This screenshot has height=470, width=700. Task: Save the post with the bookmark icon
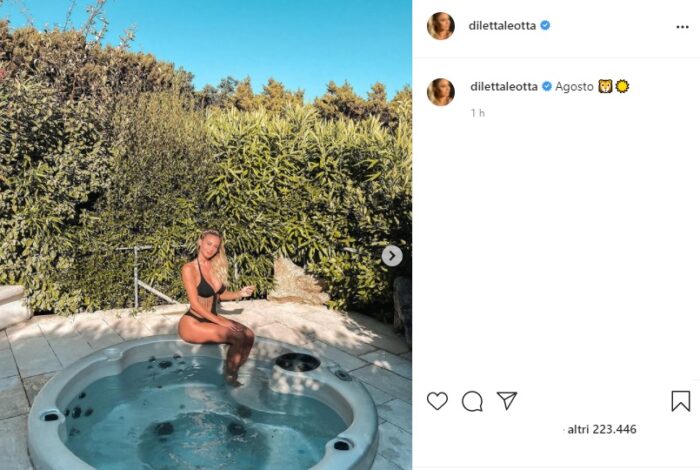pos(680,401)
